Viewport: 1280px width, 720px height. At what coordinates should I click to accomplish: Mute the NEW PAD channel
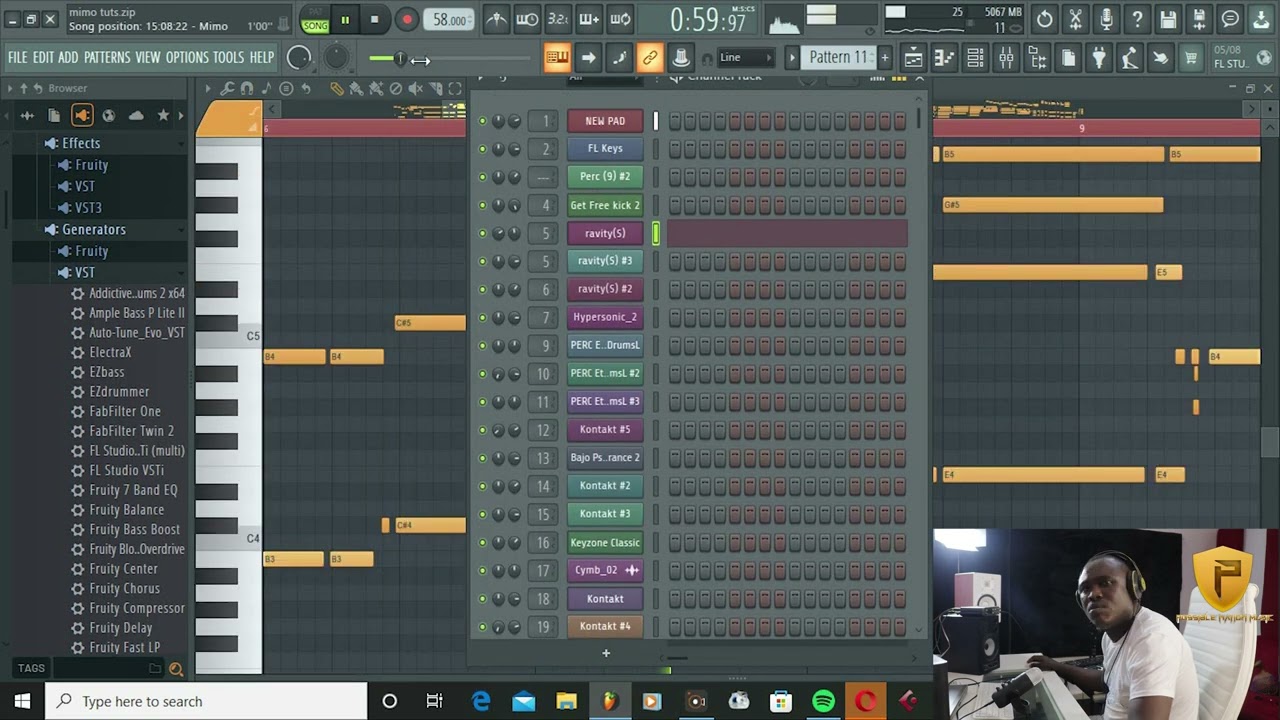482,121
